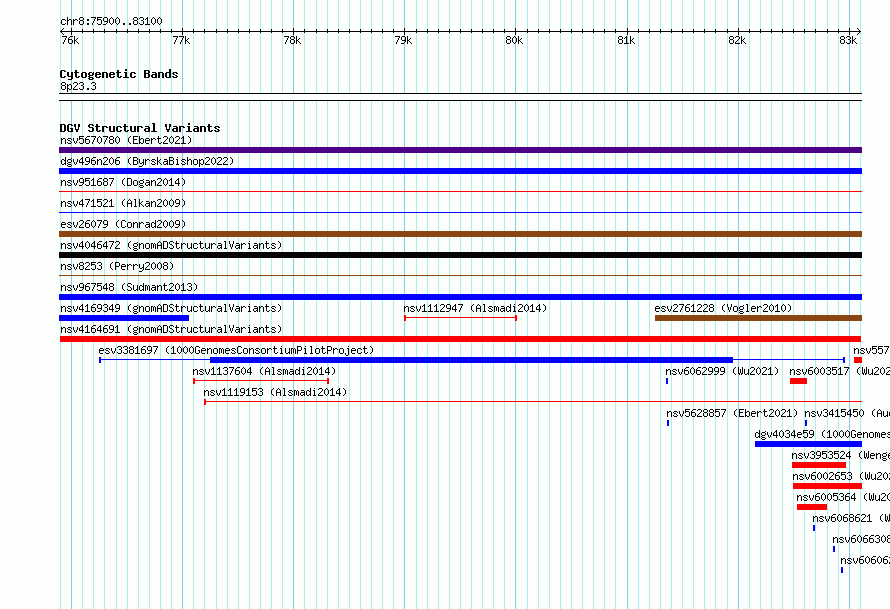The height and width of the screenshot is (609, 890).
Task: Select the nsv1119153 (Alsmadi2014) thin red line
Action: 533,402
